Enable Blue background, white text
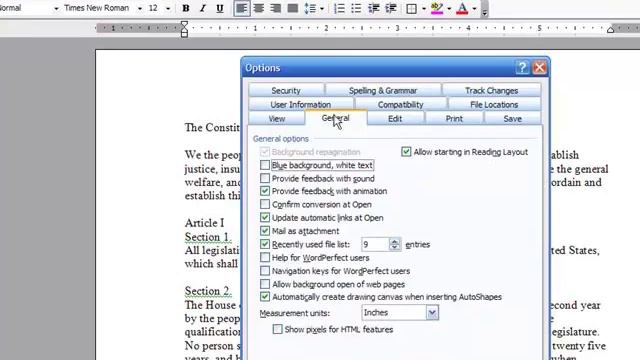Viewport: 640px width, 360px height. [265, 165]
